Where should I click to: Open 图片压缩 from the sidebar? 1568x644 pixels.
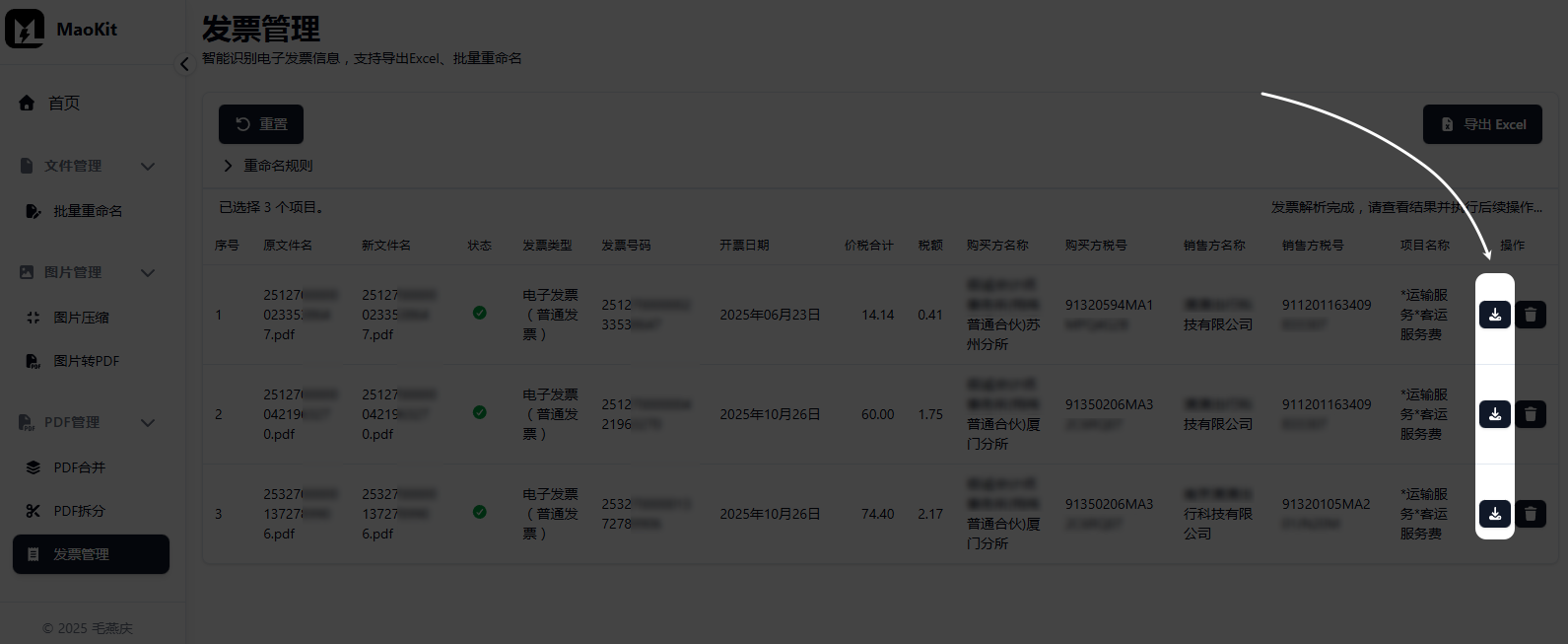[x=81, y=318]
